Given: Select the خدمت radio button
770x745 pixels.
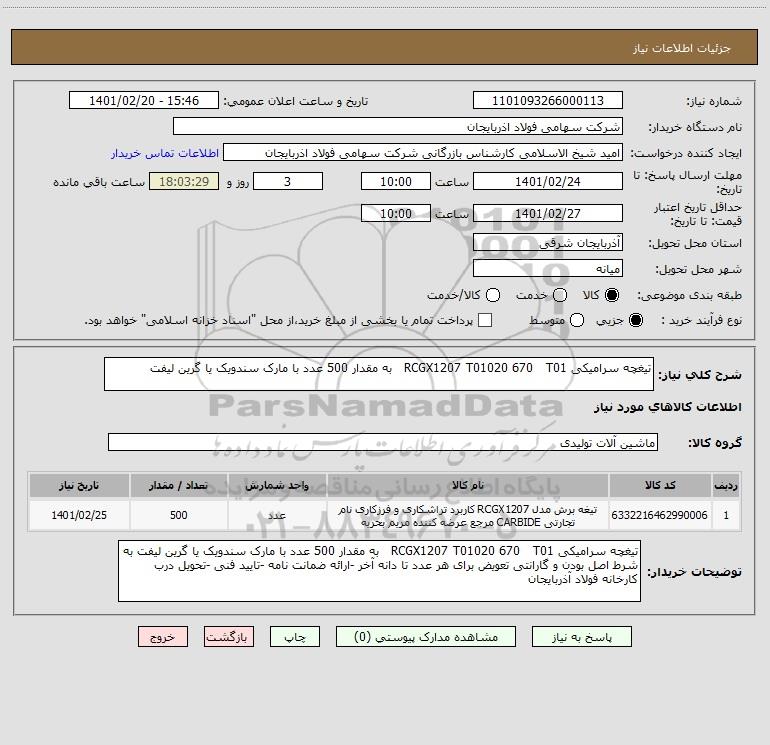Looking at the screenshot, I should (560, 295).
